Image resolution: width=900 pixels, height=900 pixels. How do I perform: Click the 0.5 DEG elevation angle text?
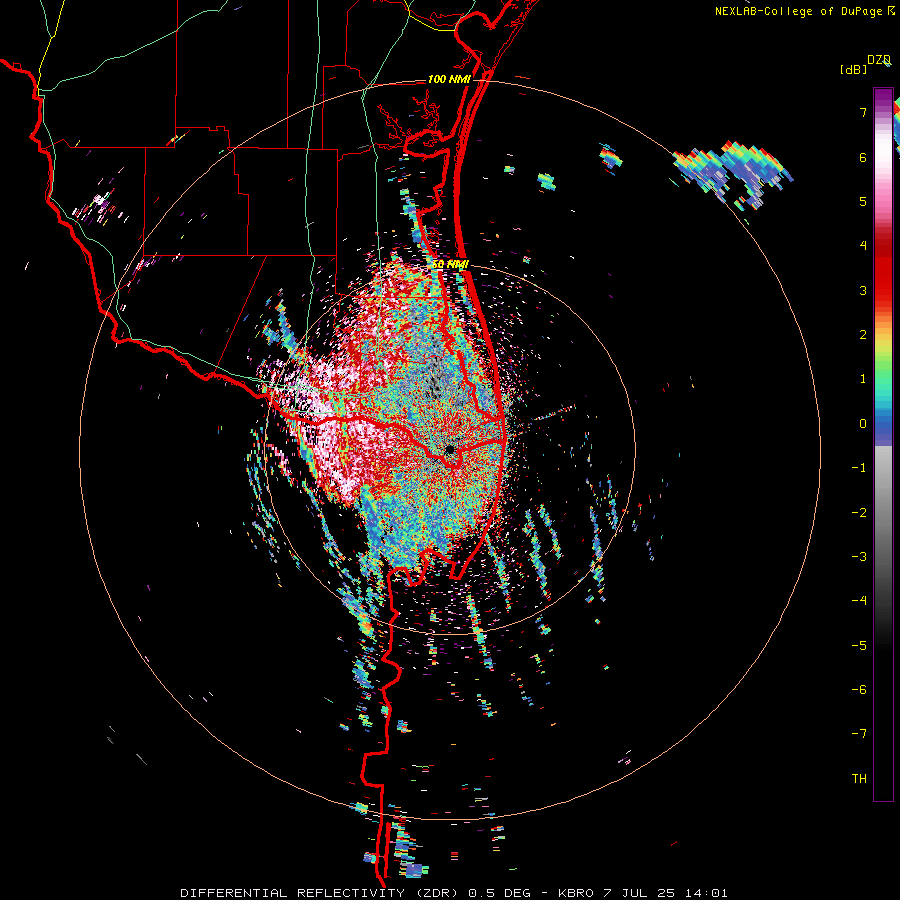(x=504, y=893)
